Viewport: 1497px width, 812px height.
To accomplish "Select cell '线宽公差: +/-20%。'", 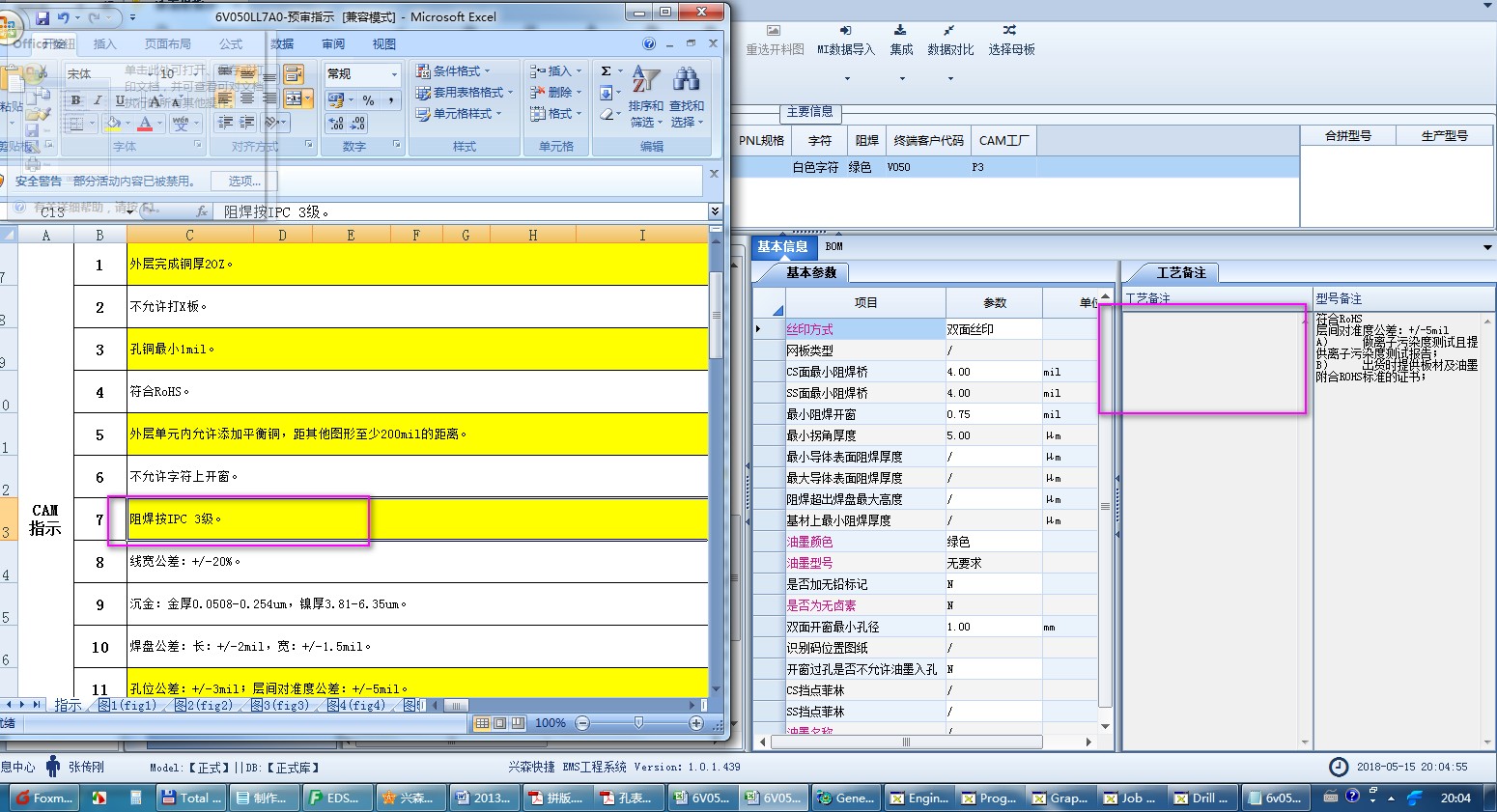I will pyautogui.click(x=417, y=561).
